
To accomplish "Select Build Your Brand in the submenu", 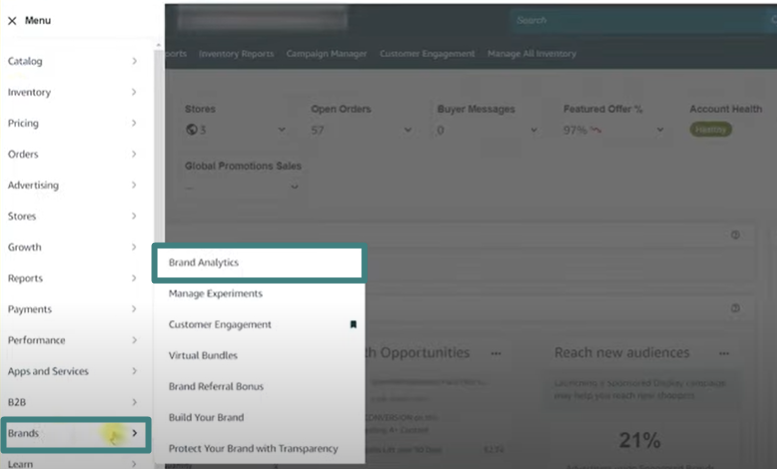I will 206,417.
